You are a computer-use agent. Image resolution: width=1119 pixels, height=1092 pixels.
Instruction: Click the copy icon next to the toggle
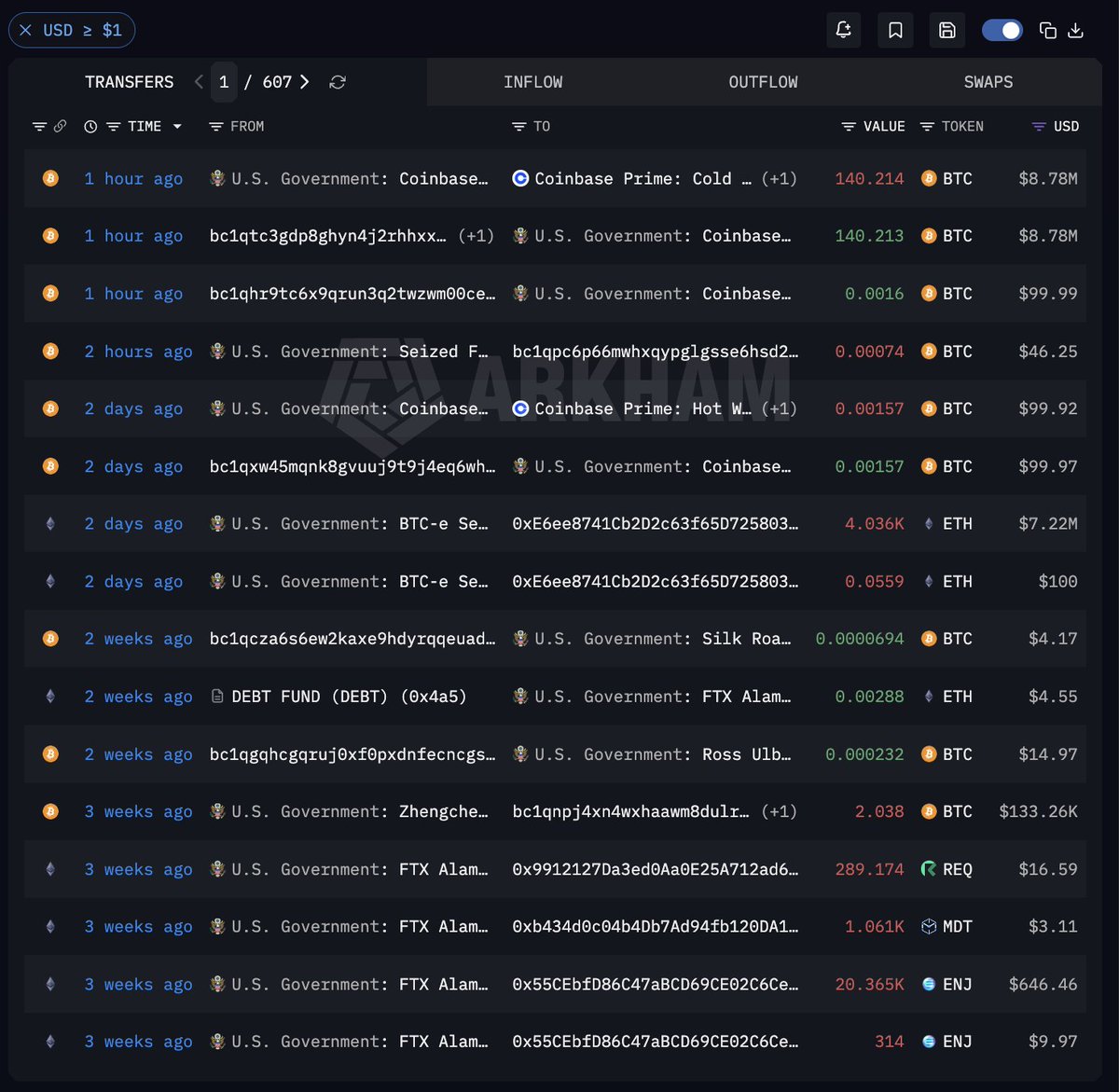coord(1048,31)
